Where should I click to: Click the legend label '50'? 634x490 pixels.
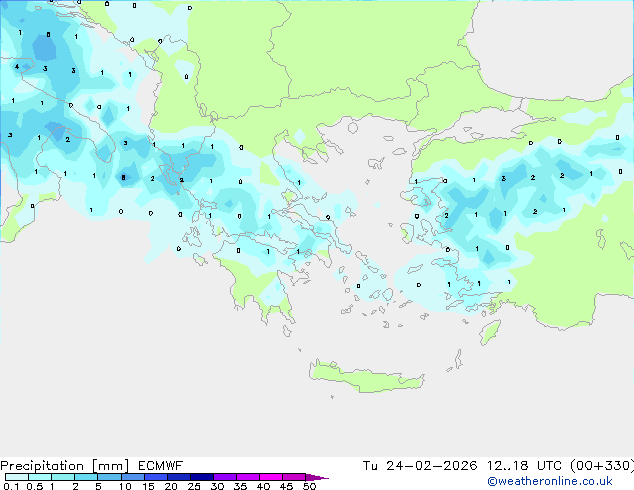tap(310, 486)
